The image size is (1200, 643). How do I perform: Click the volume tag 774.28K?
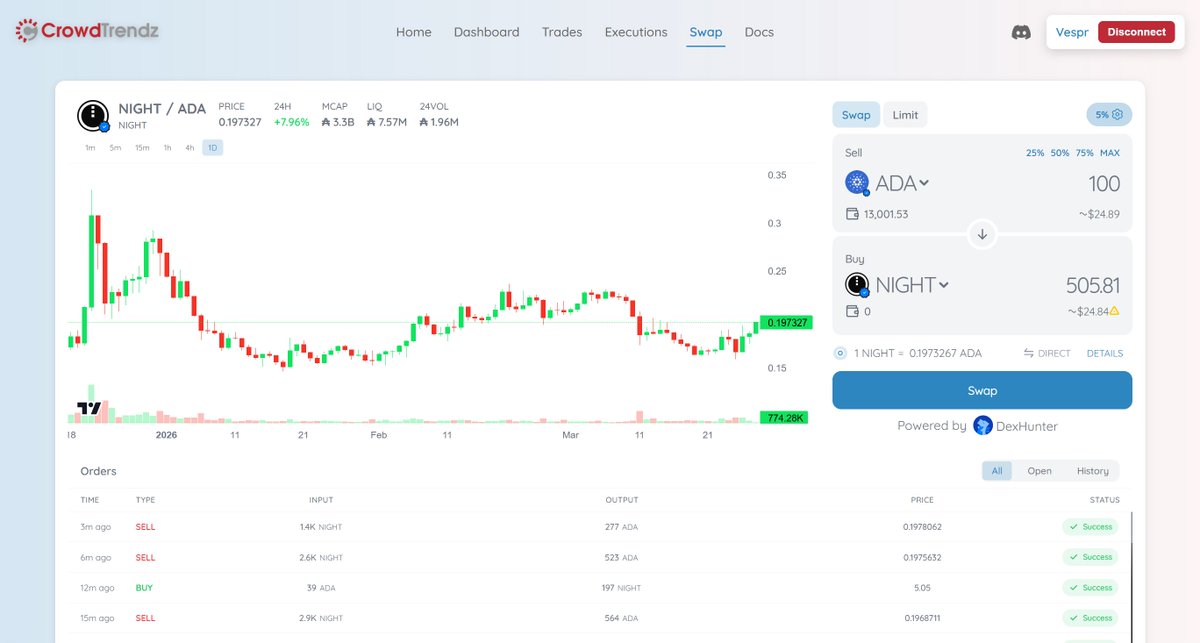tap(785, 417)
